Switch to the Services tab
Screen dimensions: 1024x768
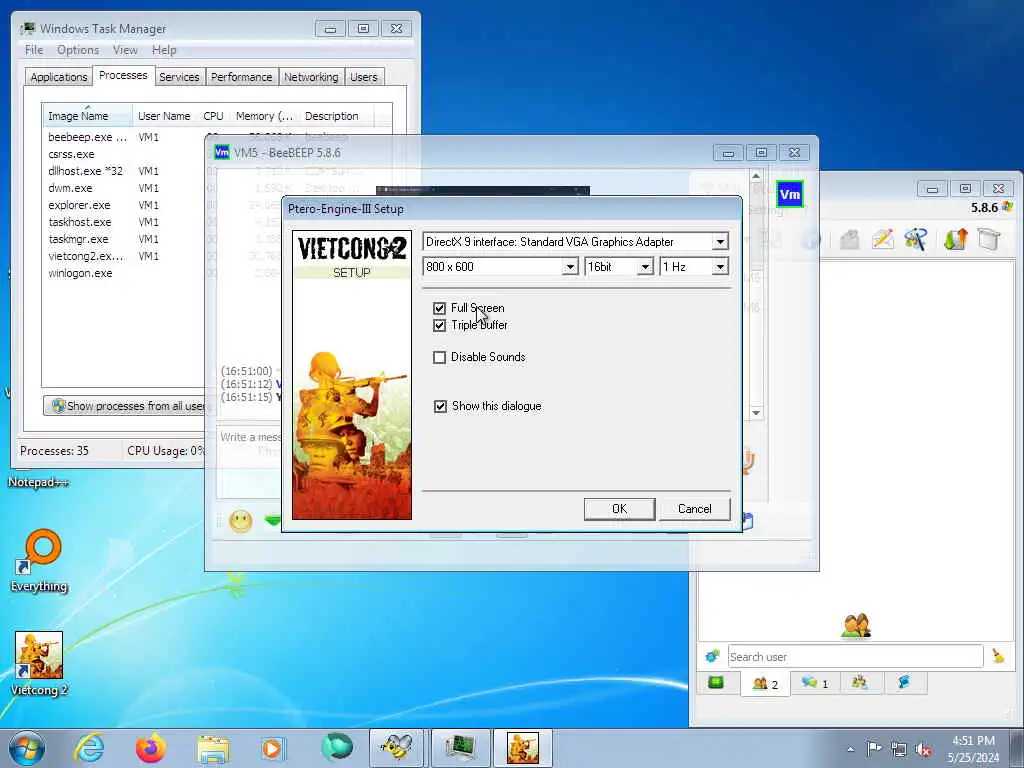(x=179, y=77)
